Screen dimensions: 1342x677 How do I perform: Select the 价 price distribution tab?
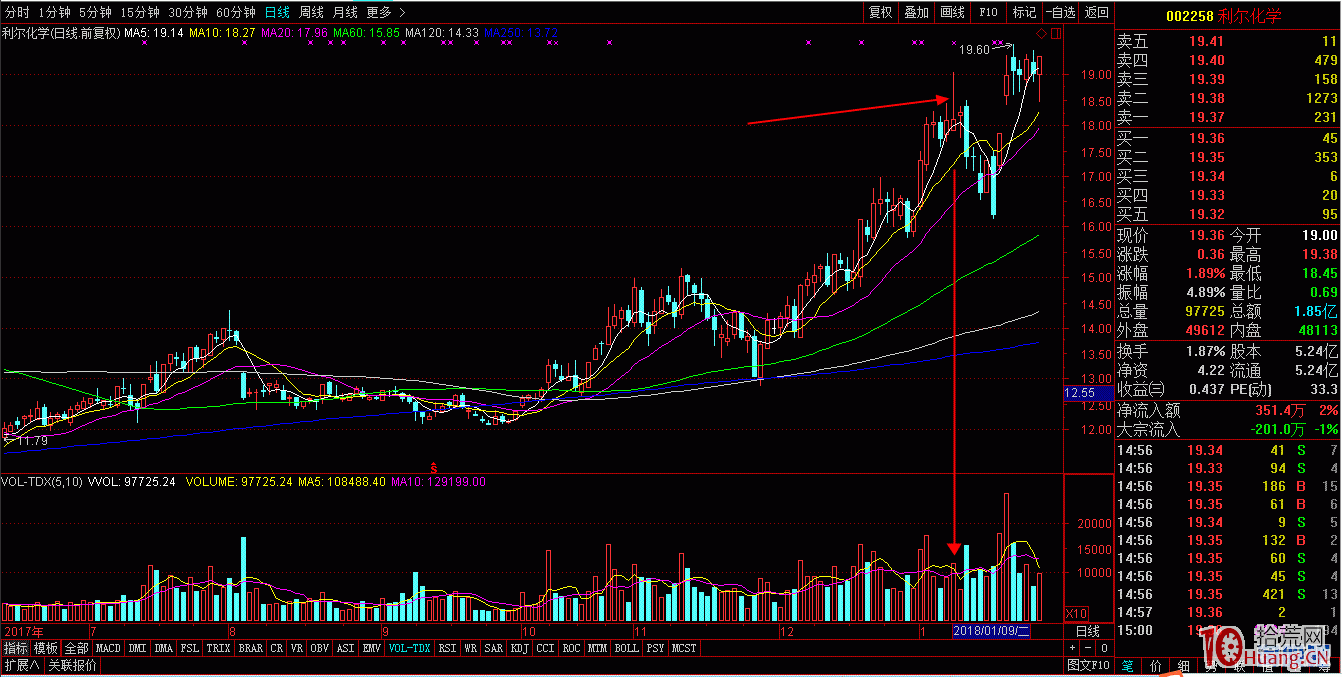pyautogui.click(x=1156, y=665)
